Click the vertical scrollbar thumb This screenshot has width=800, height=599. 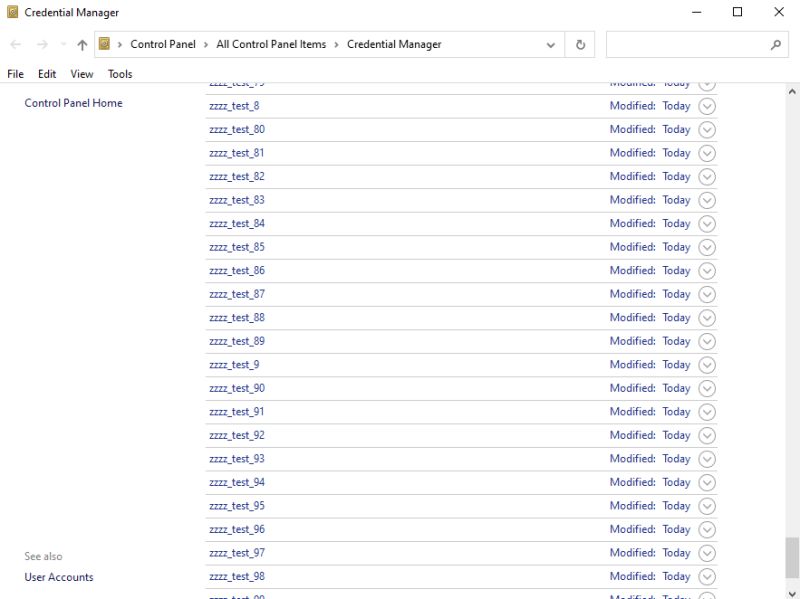[792, 557]
